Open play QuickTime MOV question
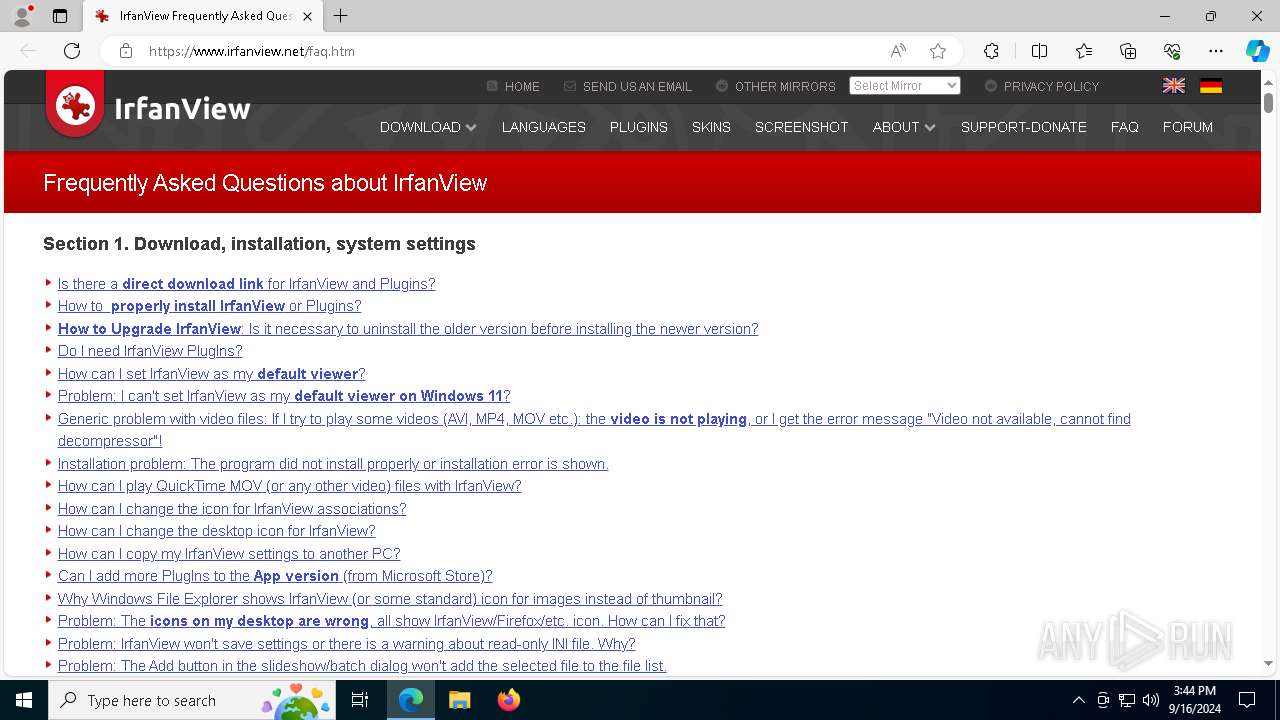1280x720 pixels. [289, 486]
